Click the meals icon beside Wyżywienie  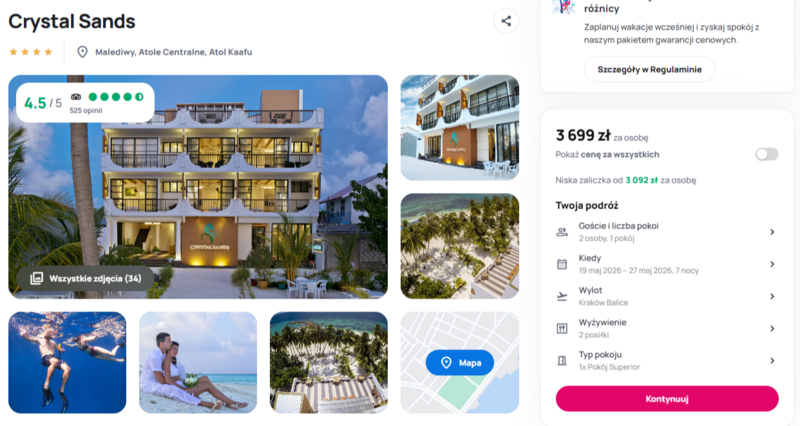coord(562,329)
